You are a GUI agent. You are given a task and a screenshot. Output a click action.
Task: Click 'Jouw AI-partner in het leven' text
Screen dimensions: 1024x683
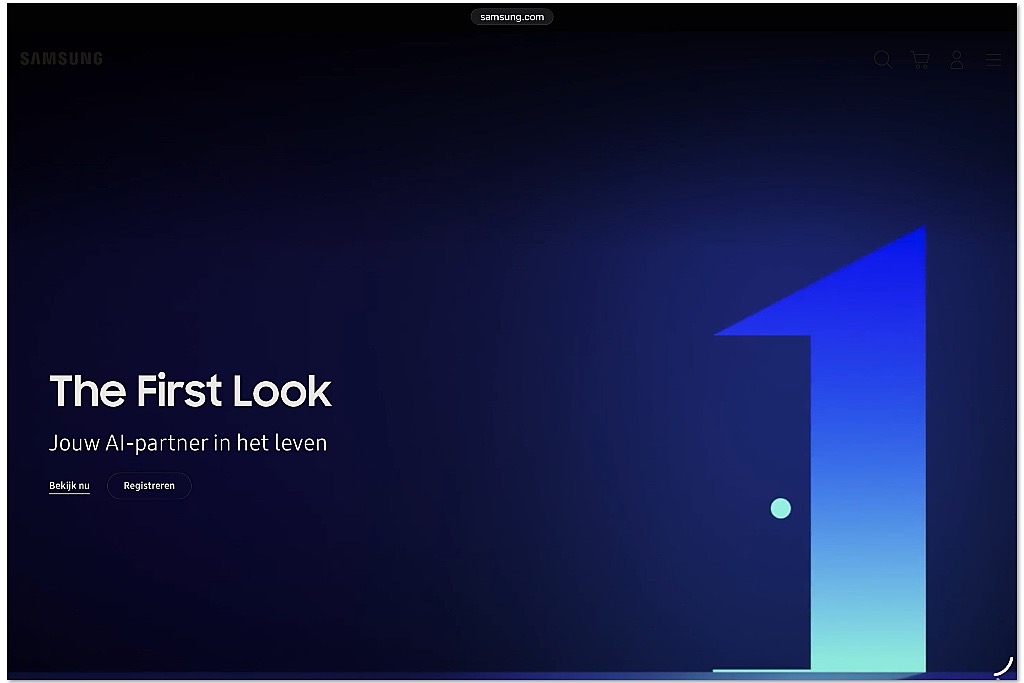click(x=188, y=443)
